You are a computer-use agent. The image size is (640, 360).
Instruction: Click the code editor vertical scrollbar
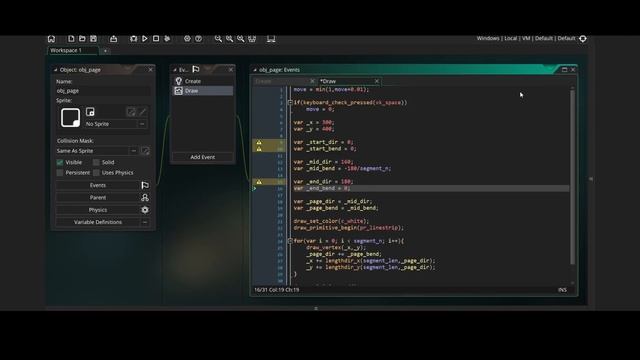[x=572, y=176]
